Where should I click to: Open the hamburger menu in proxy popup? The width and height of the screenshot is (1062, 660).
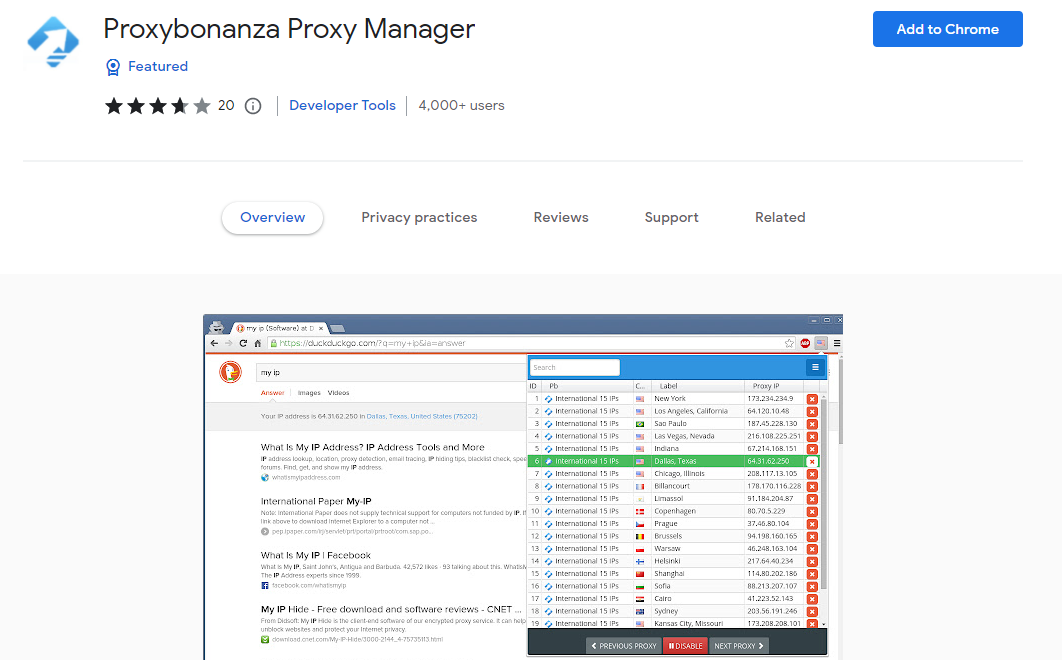point(815,367)
